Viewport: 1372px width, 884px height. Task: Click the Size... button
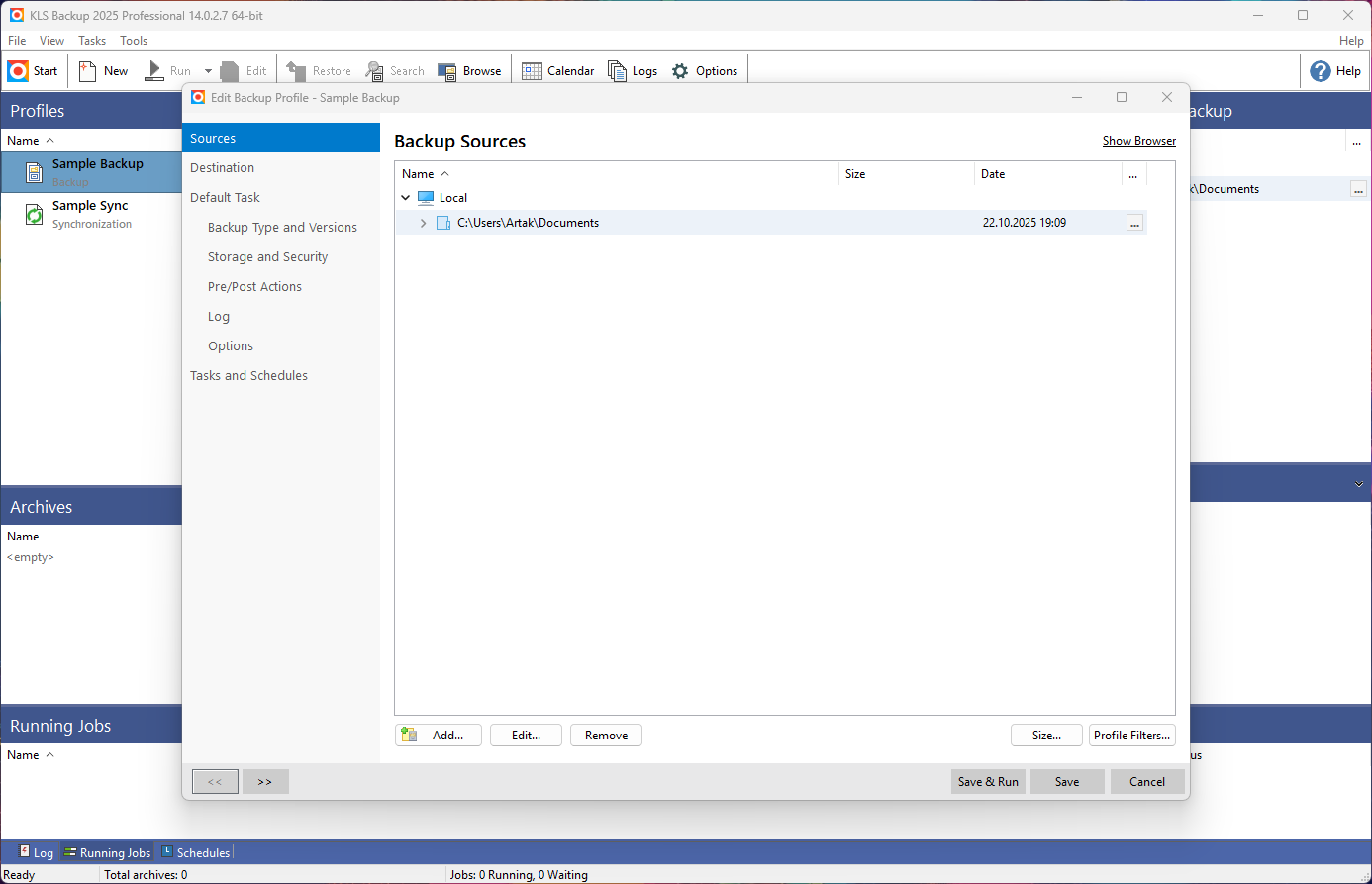[x=1046, y=735]
